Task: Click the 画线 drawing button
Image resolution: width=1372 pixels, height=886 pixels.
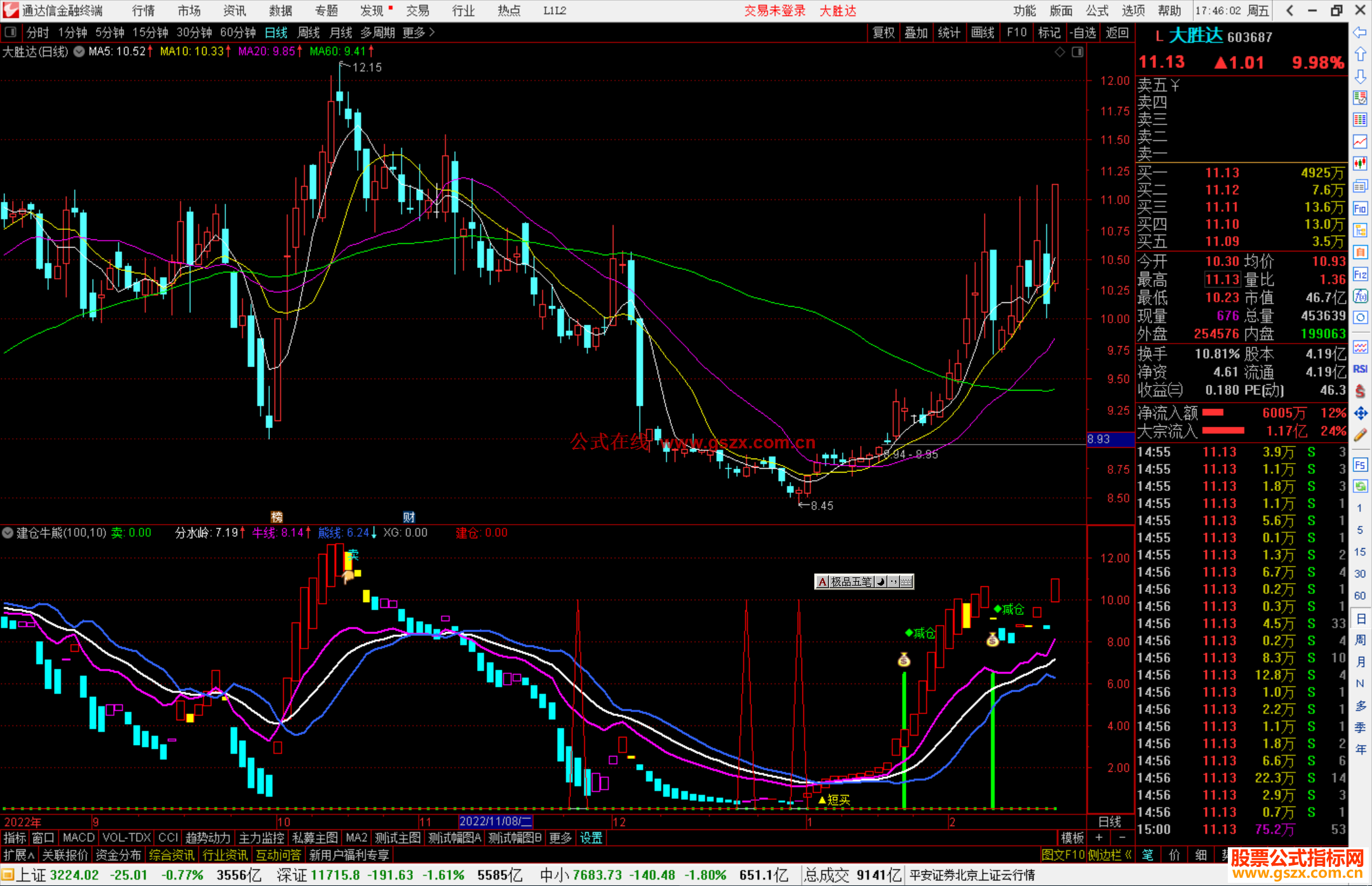Action: click(983, 32)
